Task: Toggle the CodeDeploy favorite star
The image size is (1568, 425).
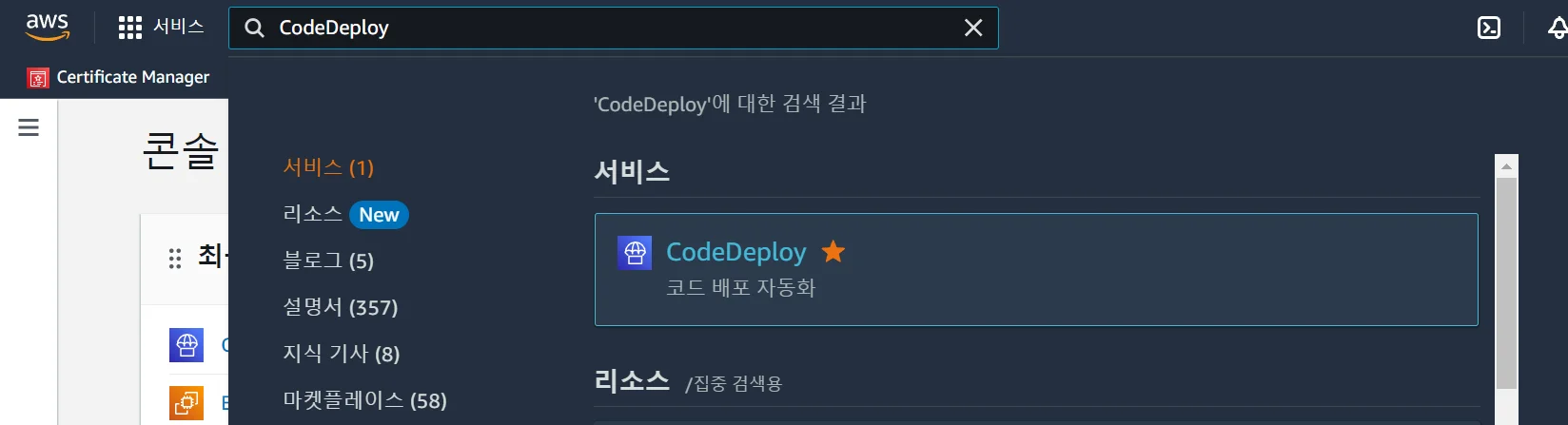Action: point(833,251)
